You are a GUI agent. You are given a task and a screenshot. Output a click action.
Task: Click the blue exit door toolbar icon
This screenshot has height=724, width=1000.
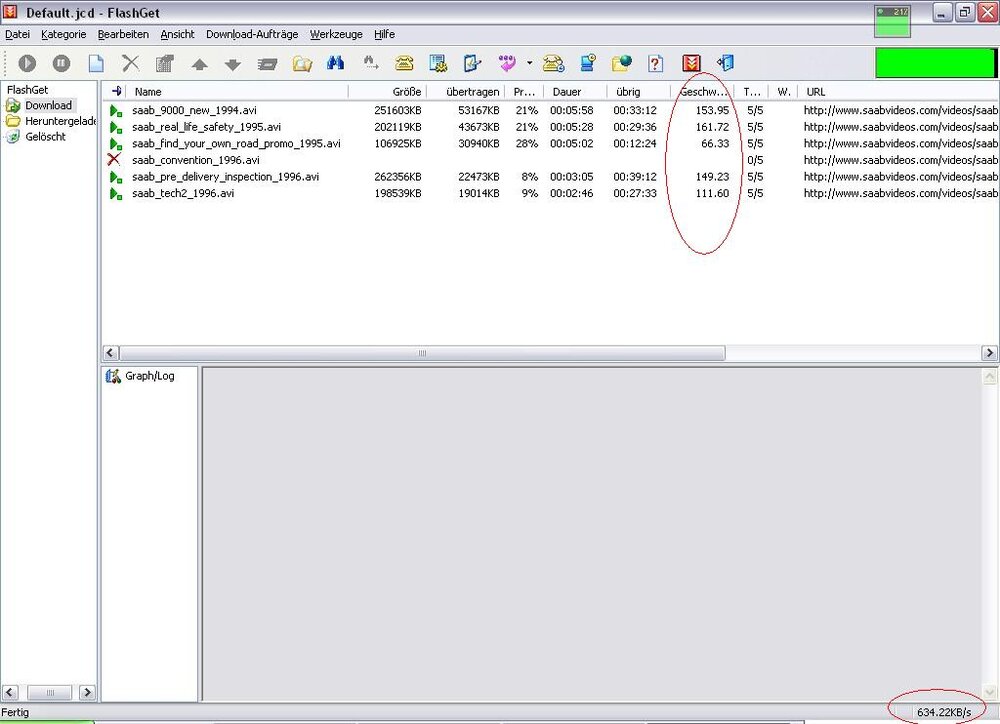(x=726, y=63)
